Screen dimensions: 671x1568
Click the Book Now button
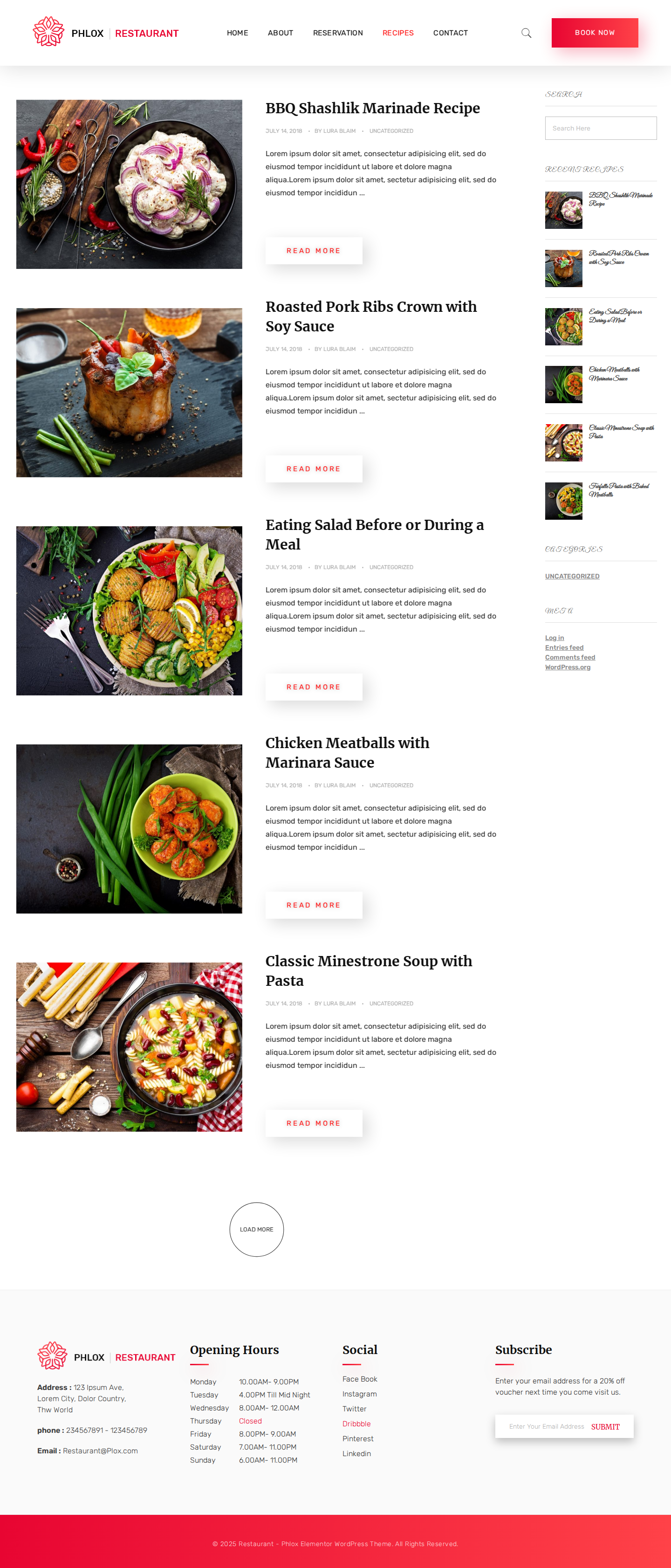(x=595, y=33)
